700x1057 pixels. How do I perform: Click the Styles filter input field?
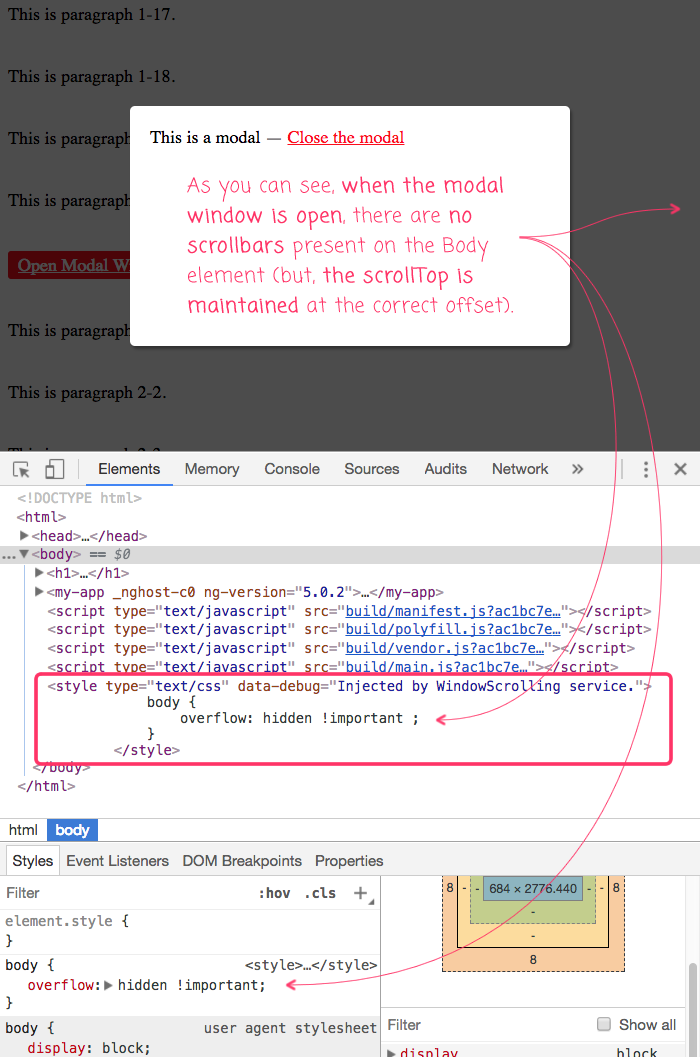(x=120, y=893)
